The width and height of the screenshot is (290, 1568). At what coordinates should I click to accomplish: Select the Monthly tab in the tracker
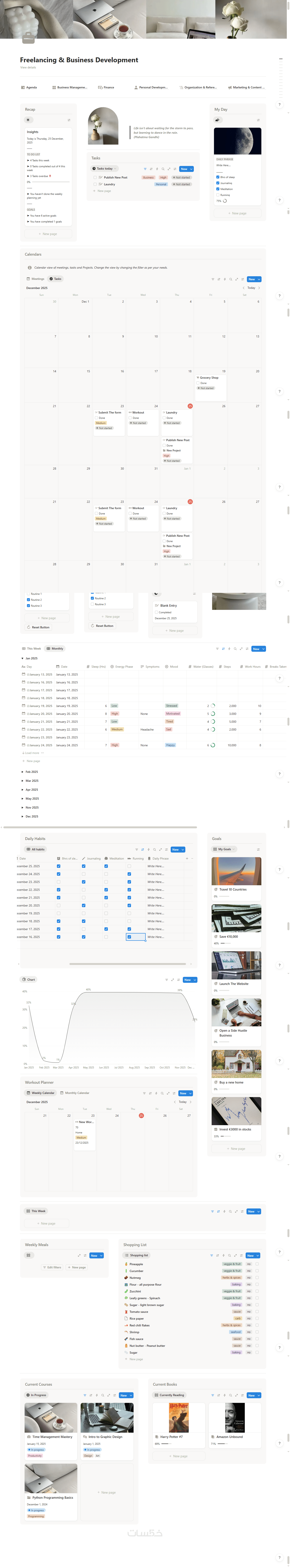pos(55,649)
